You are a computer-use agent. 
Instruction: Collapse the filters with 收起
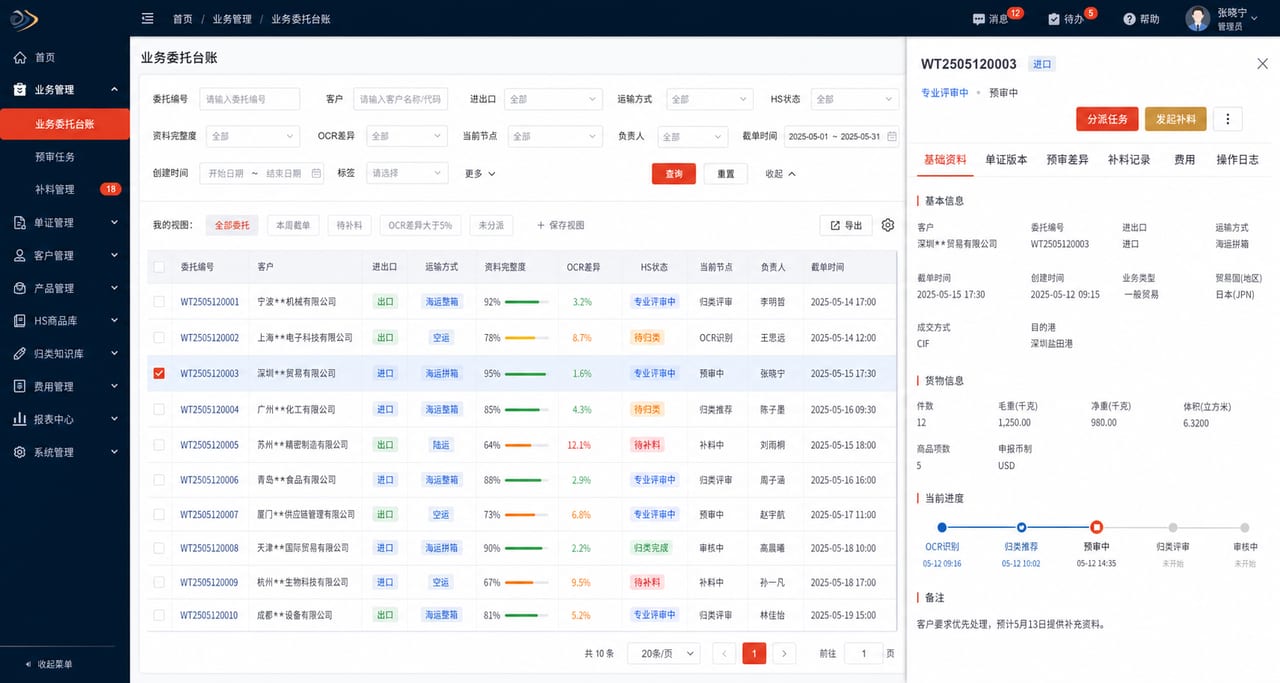tap(781, 173)
